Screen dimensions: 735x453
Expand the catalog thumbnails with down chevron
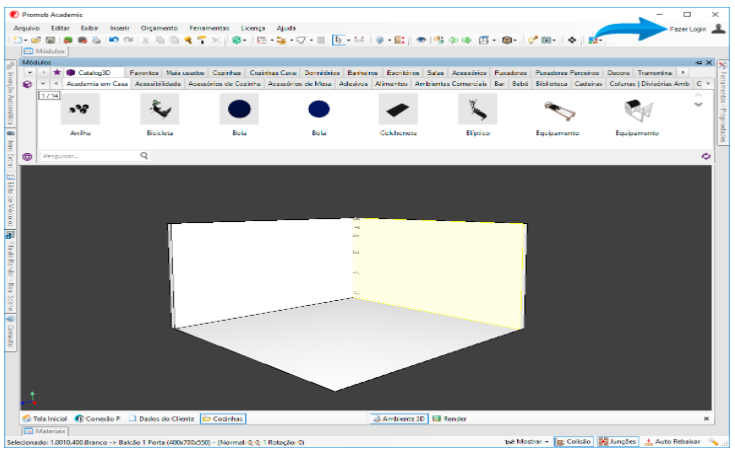697,106
